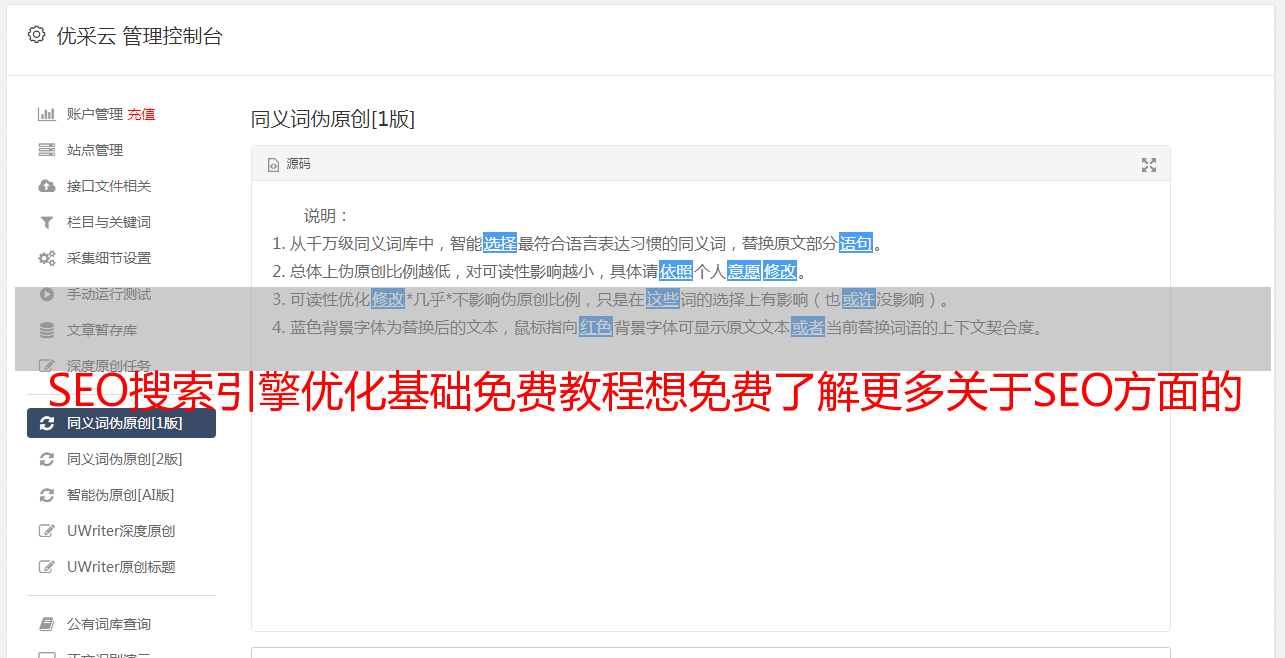The width and height of the screenshot is (1285, 658).
Task: Click the filter icon for 栏目与关键词
Action: 46,222
